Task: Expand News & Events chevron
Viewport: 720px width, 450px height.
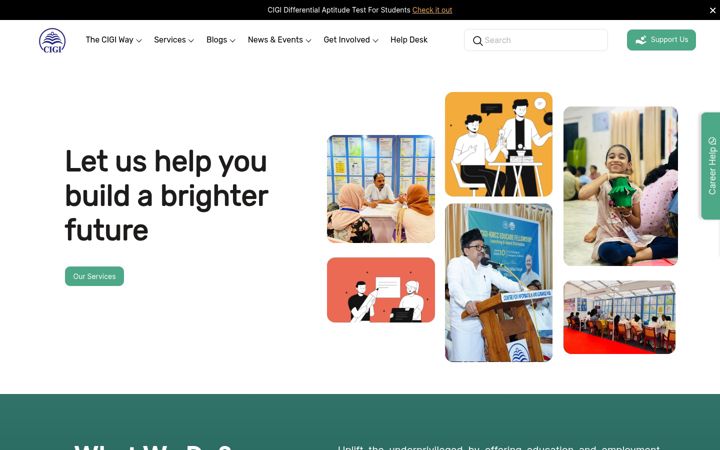Action: click(x=308, y=40)
